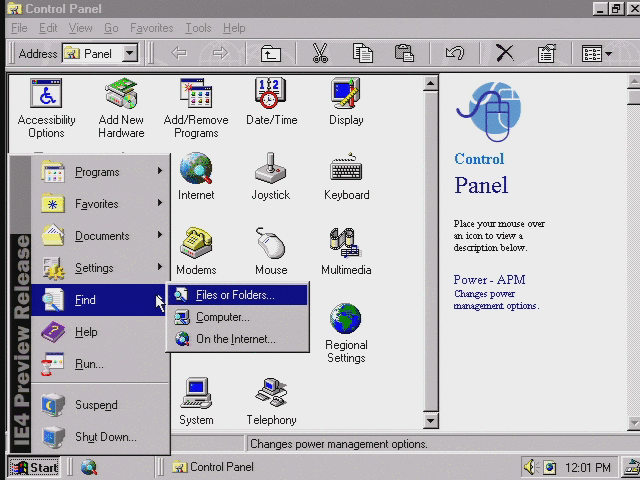Open the Help menu in menu bar

click(x=234, y=28)
